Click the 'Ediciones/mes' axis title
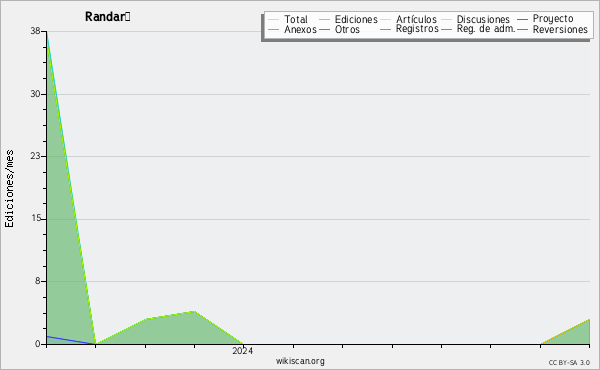 pyautogui.click(x=10, y=189)
